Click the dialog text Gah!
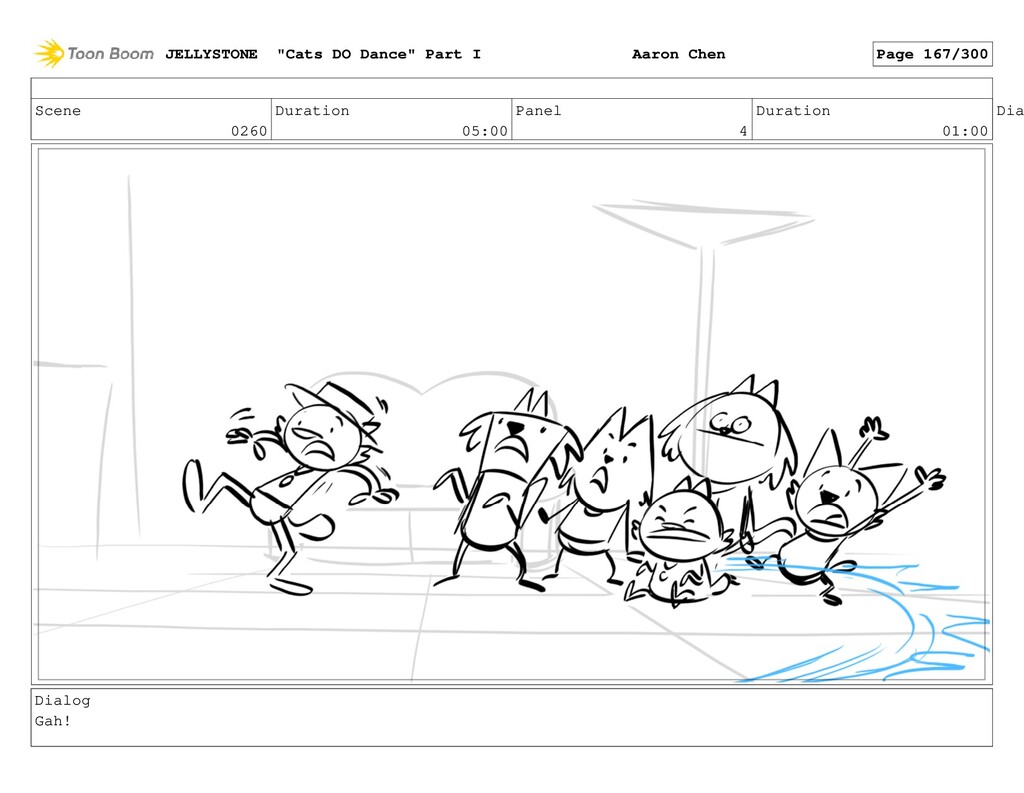This screenshot has height=793, width=1024. (53, 721)
